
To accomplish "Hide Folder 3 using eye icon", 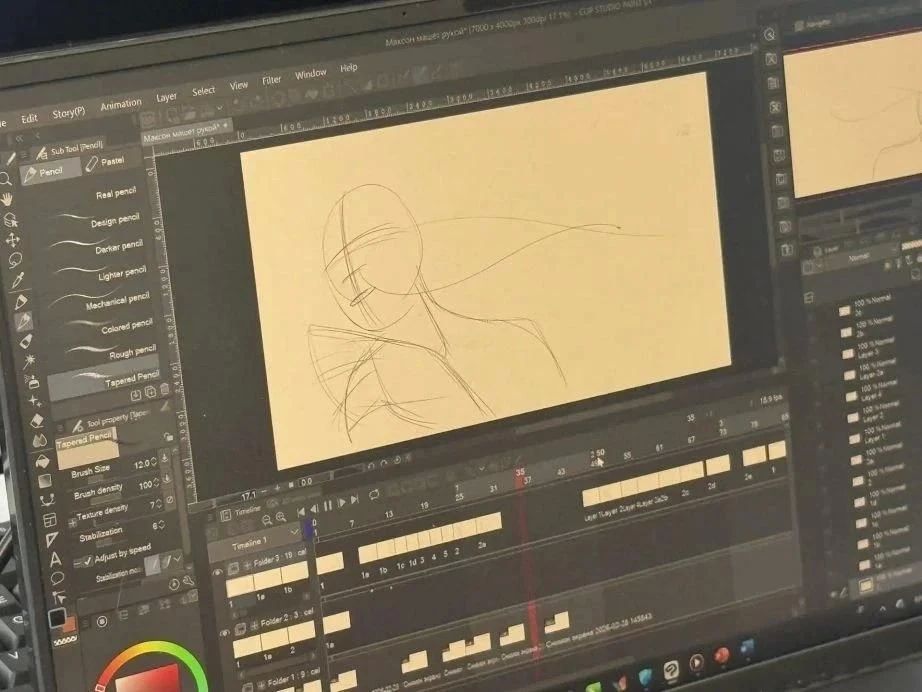I will (218, 571).
